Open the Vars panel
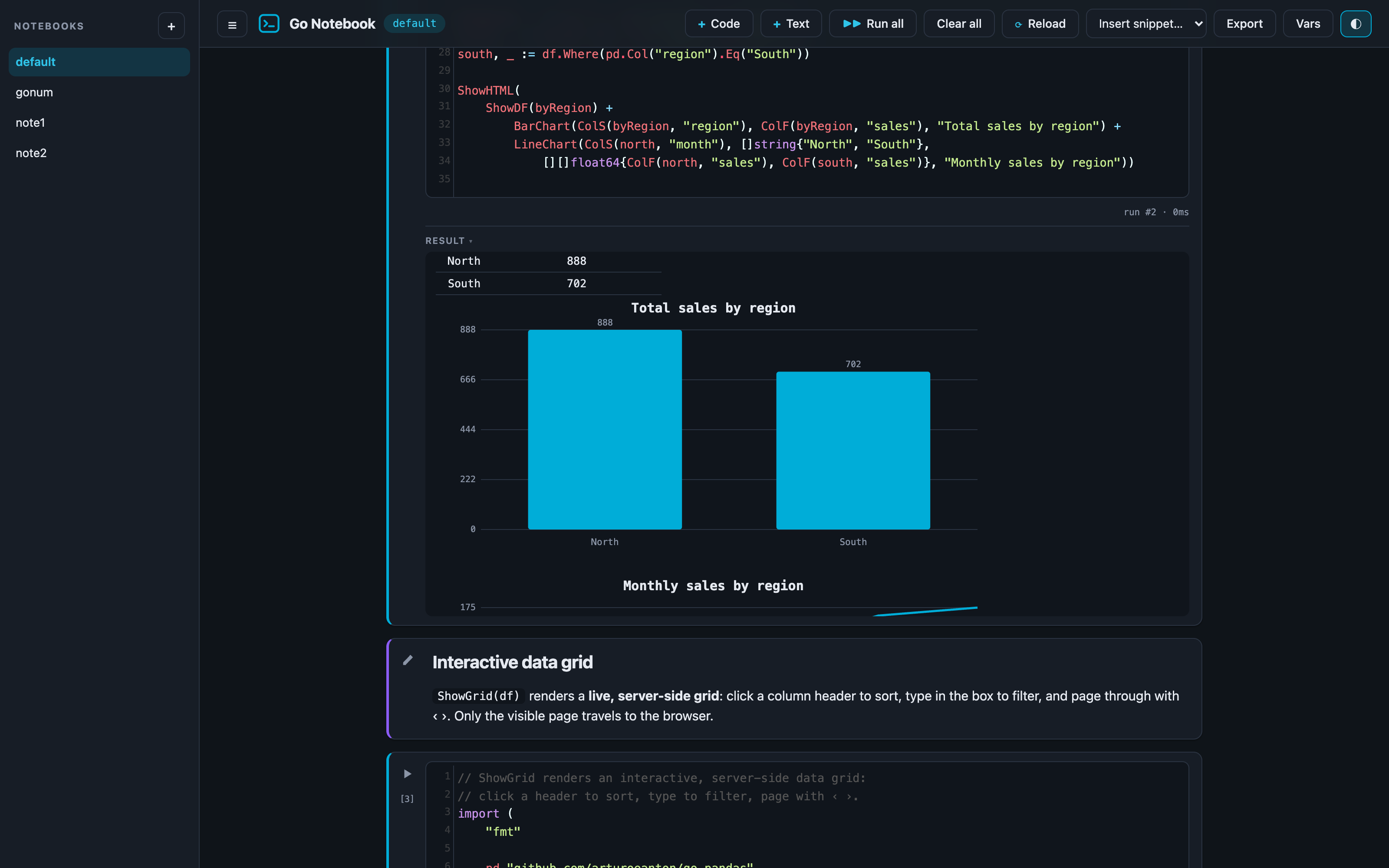The image size is (1389, 868). [x=1307, y=24]
